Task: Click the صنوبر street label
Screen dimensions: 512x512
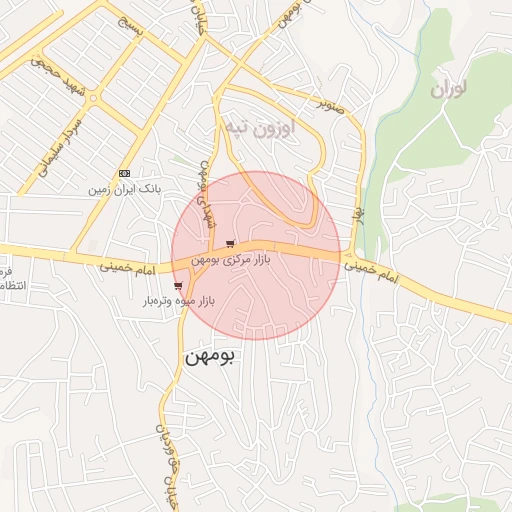Action: (x=330, y=107)
